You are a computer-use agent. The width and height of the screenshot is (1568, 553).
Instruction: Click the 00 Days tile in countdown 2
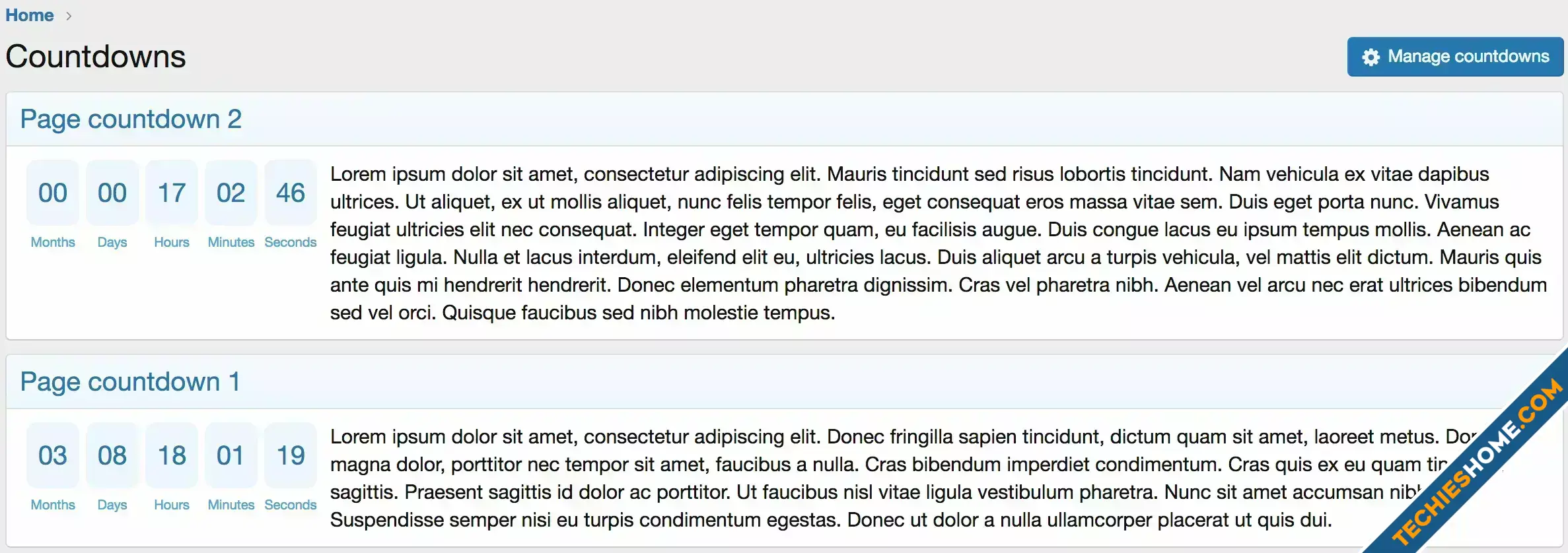tap(112, 193)
